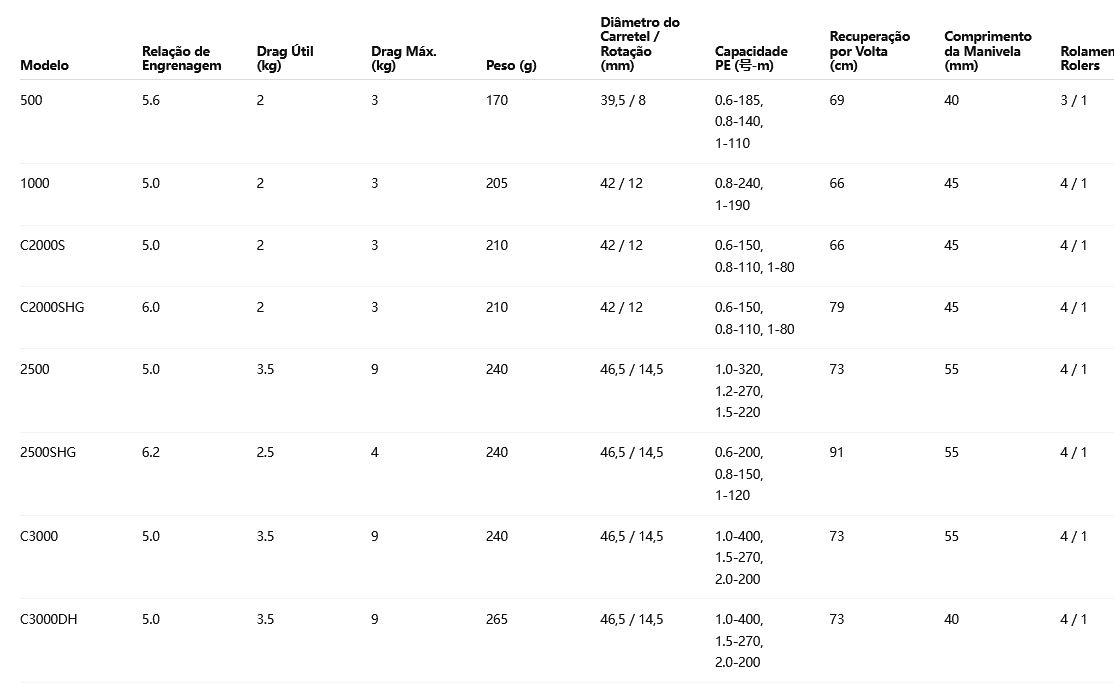Click the 6.2 gear ratio value
This screenshot has width=1114, height=683.
coord(151,452)
